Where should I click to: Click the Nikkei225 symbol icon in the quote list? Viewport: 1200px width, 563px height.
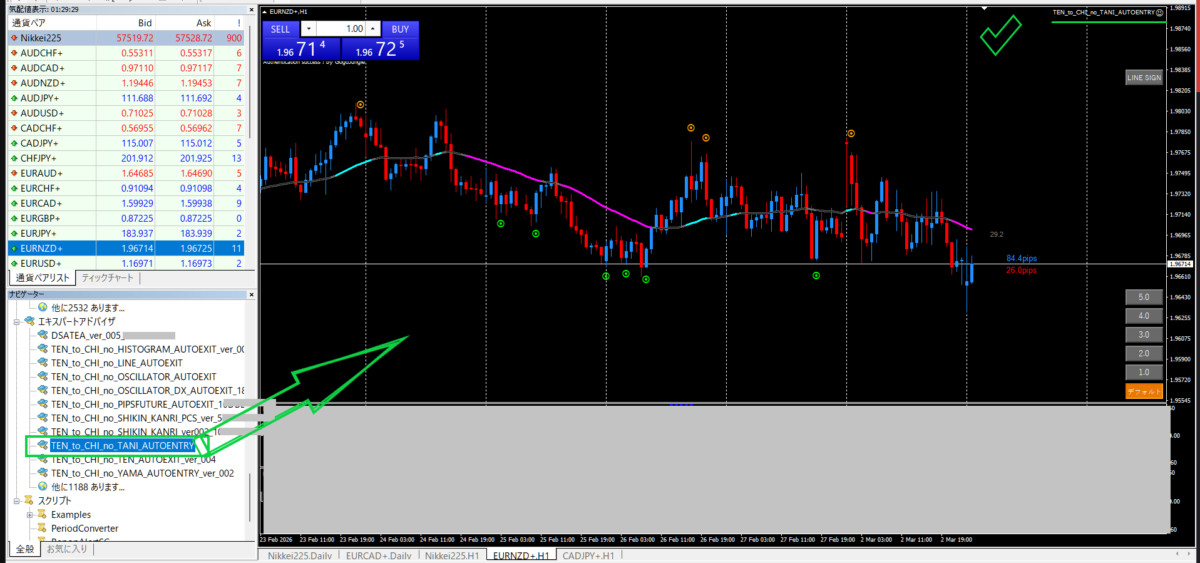(x=13, y=37)
